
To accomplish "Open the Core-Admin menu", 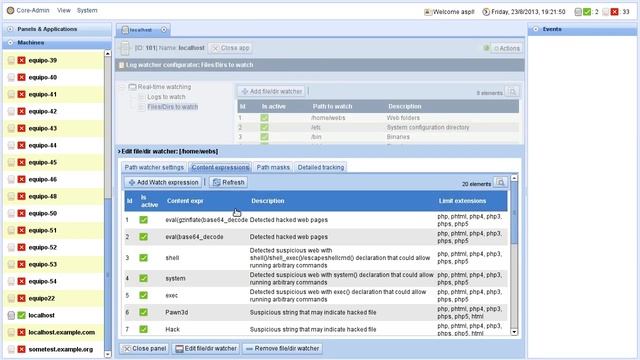I will tap(28, 10).
